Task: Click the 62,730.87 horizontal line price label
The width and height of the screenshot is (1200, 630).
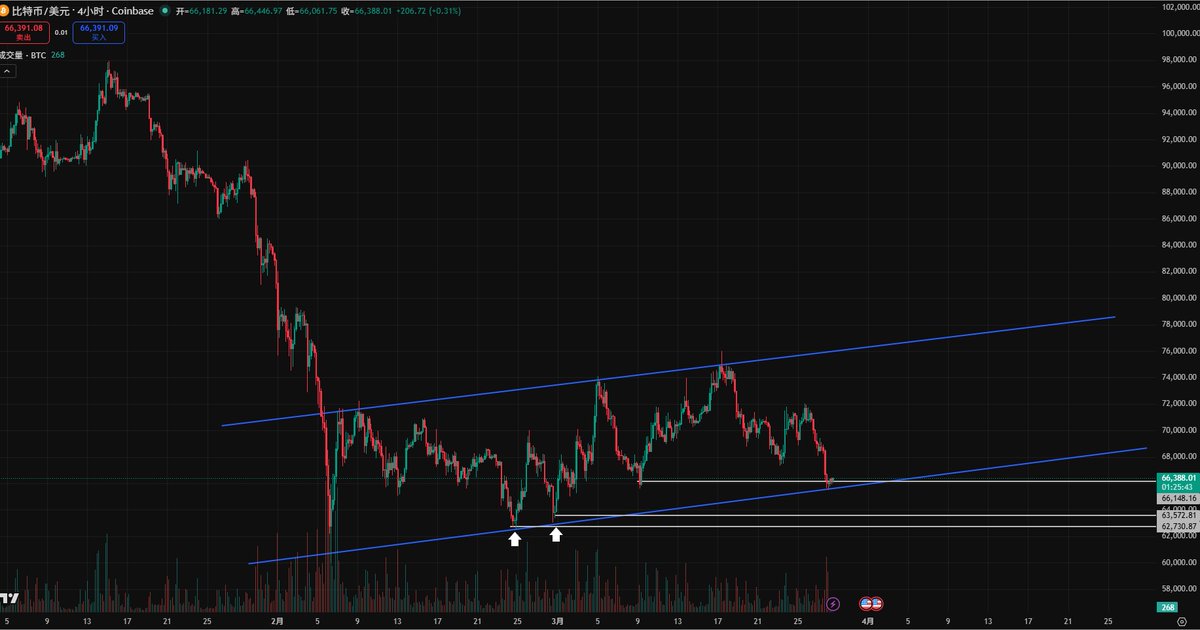Action: tap(1178, 526)
